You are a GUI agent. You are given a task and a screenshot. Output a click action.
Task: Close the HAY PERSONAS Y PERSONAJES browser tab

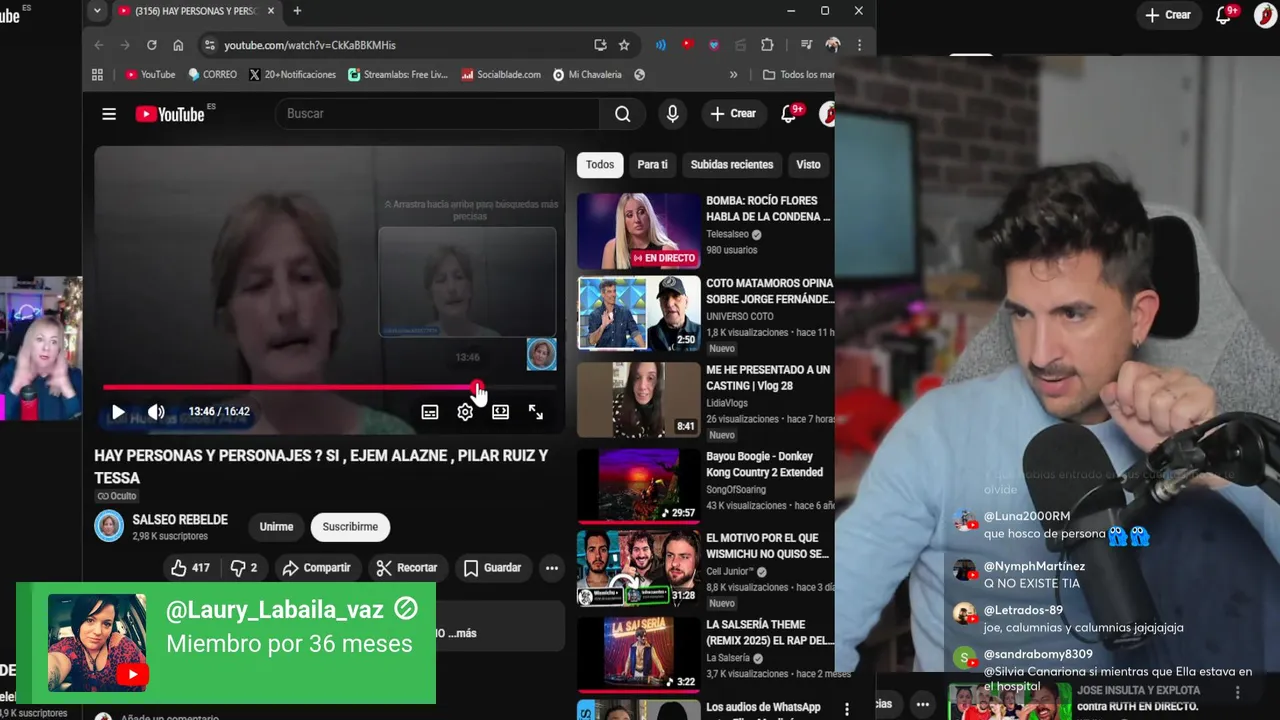coord(270,11)
